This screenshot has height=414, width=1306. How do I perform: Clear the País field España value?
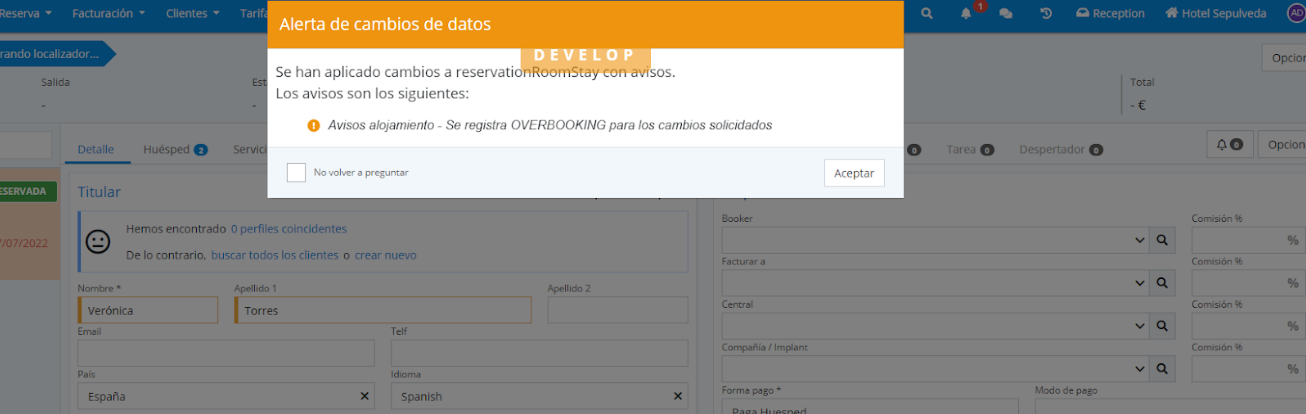365,396
